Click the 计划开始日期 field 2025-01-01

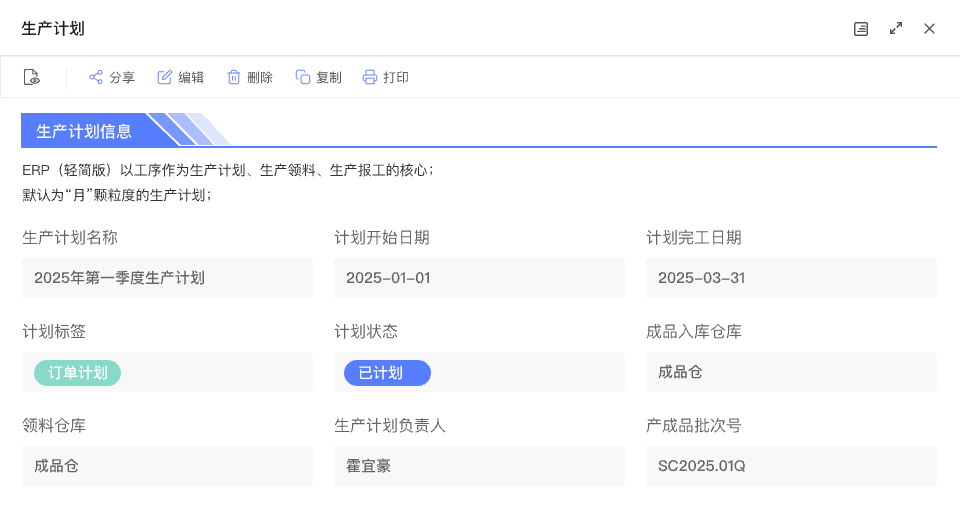coord(479,278)
